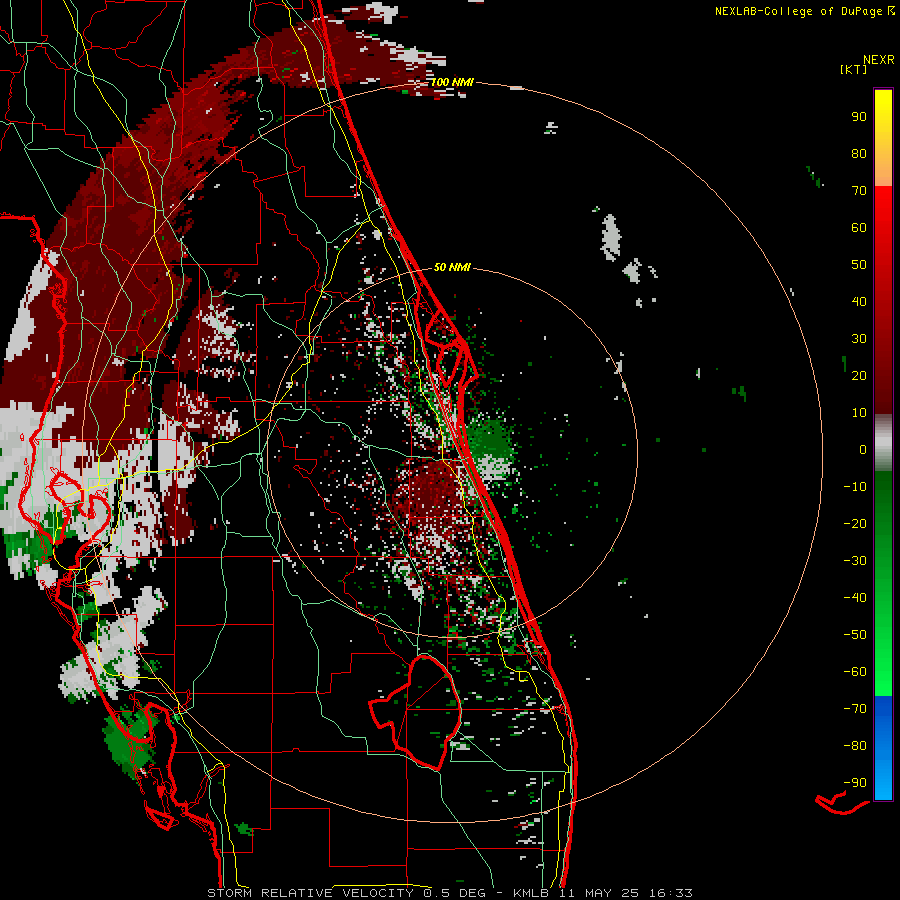Click the 50 value on velocity scale

tap(859, 265)
